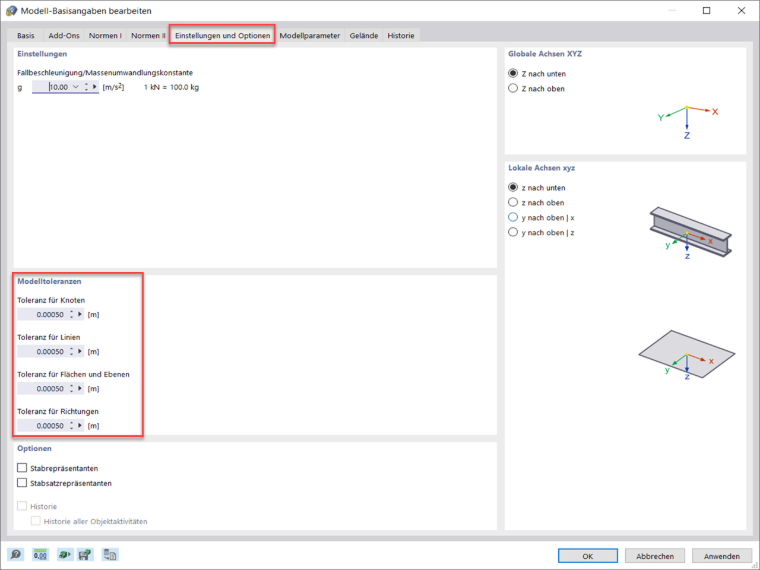Click the RFEM app icon in title bar
760x570 pixels.
(11, 11)
